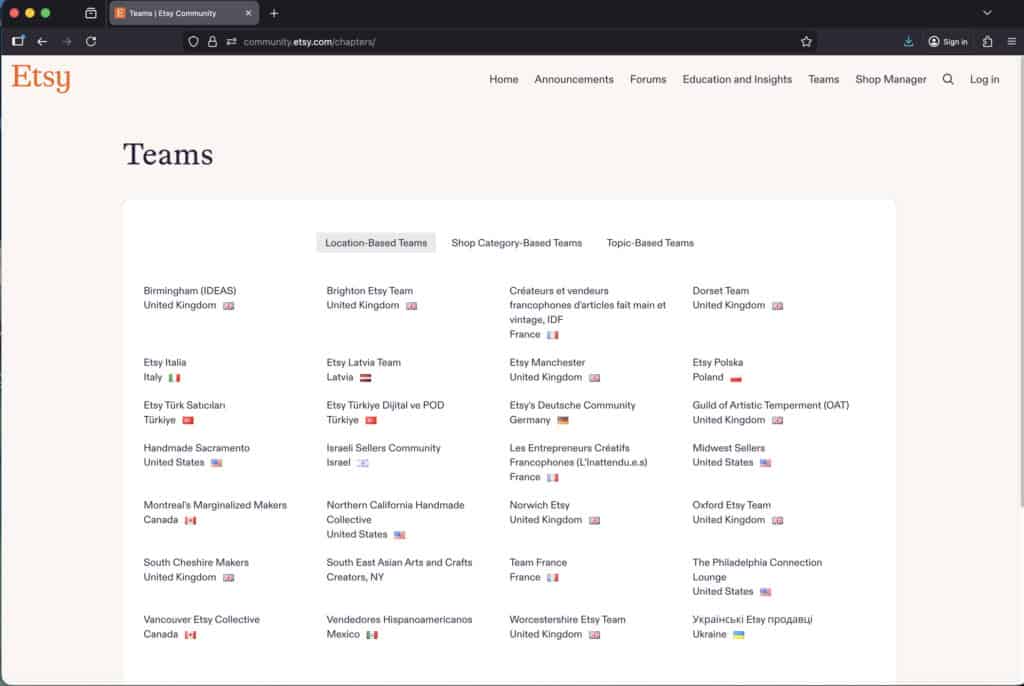Open the Forums menu item
The image size is (1024, 686).
[648, 79]
